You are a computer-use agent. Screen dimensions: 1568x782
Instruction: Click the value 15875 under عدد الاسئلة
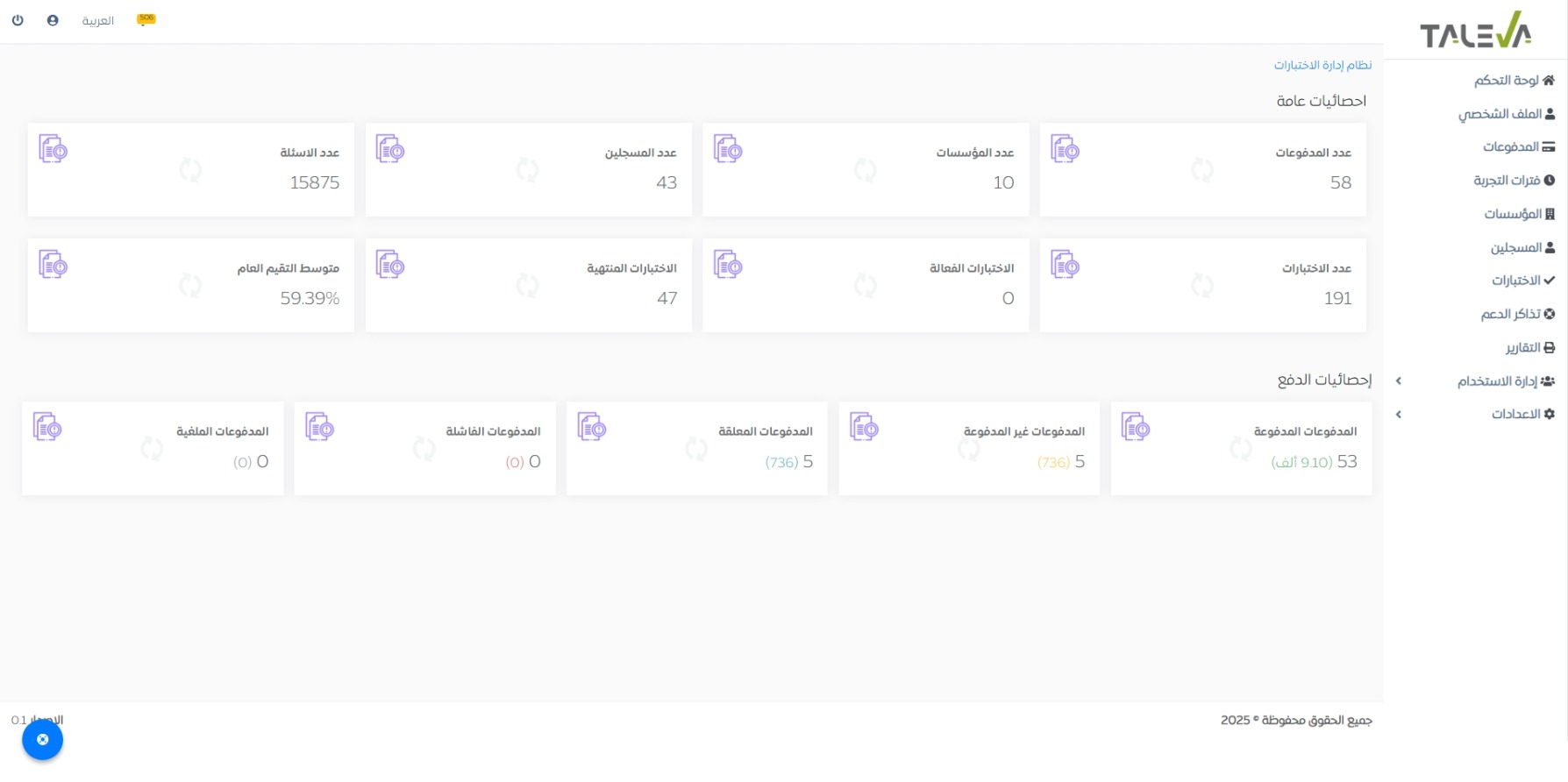coord(315,183)
